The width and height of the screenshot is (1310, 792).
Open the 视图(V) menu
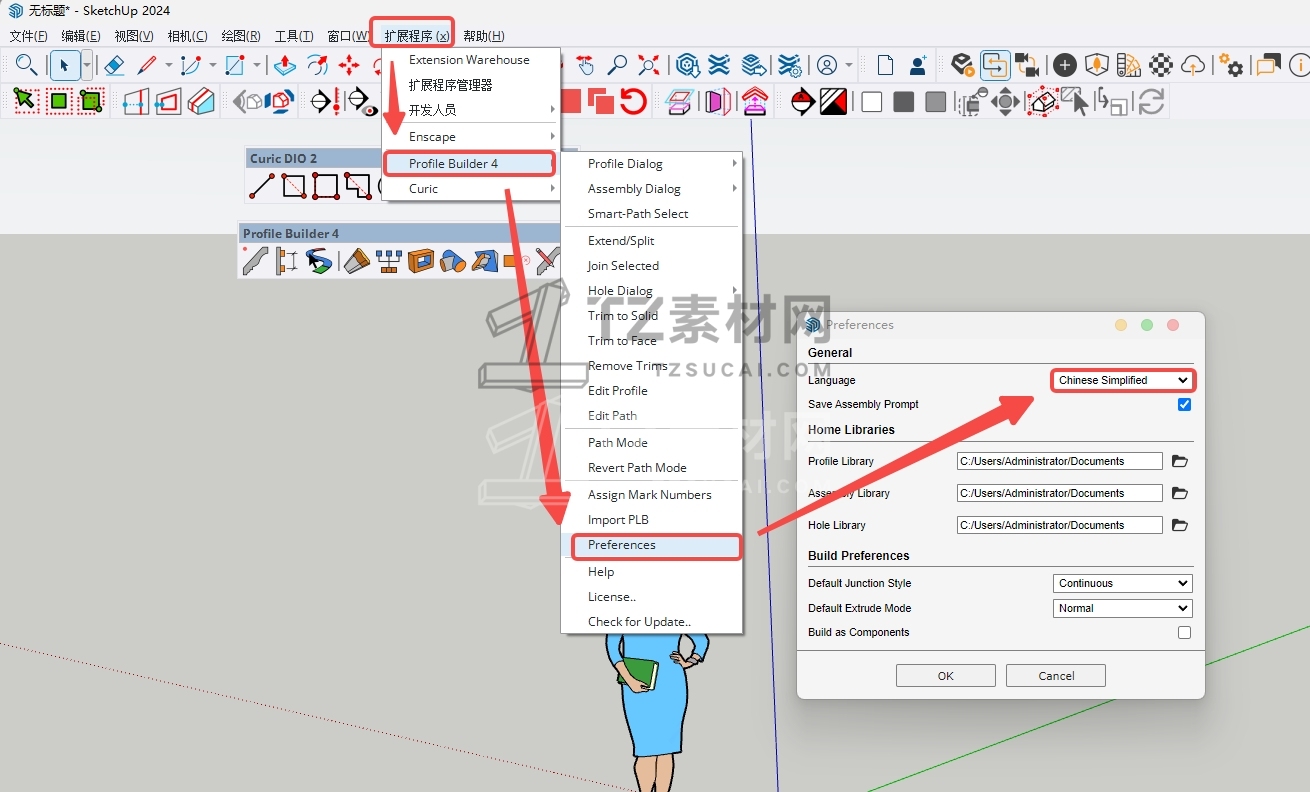point(134,36)
